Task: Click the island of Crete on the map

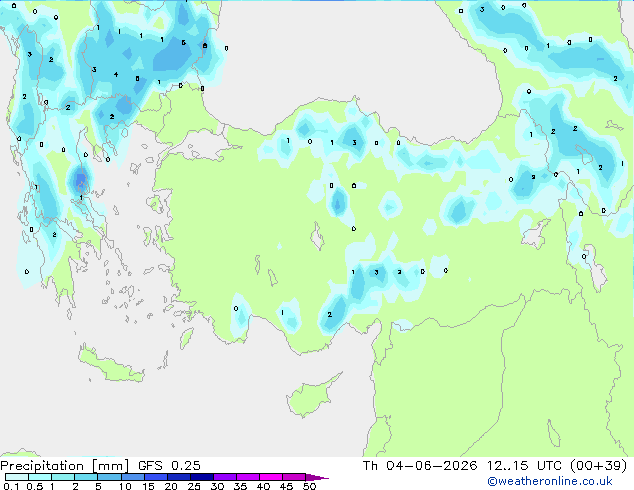Action: [x=110, y=365]
